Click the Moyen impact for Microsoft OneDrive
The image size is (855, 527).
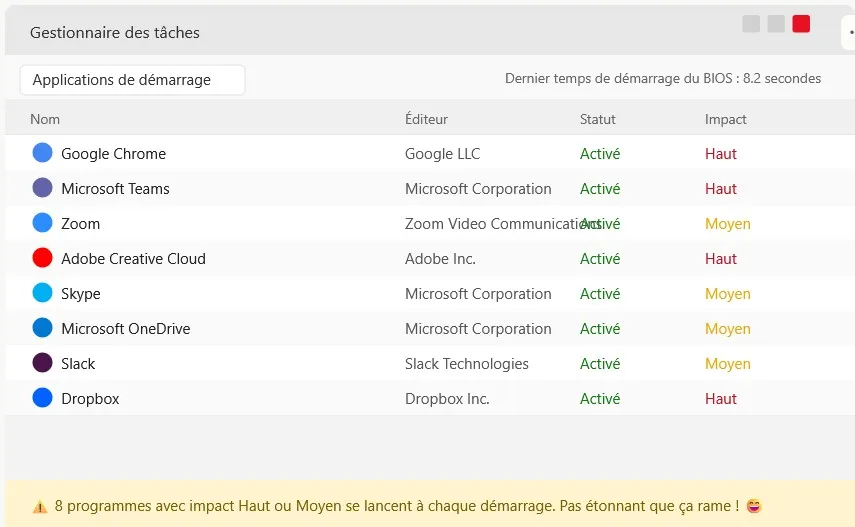(x=727, y=329)
